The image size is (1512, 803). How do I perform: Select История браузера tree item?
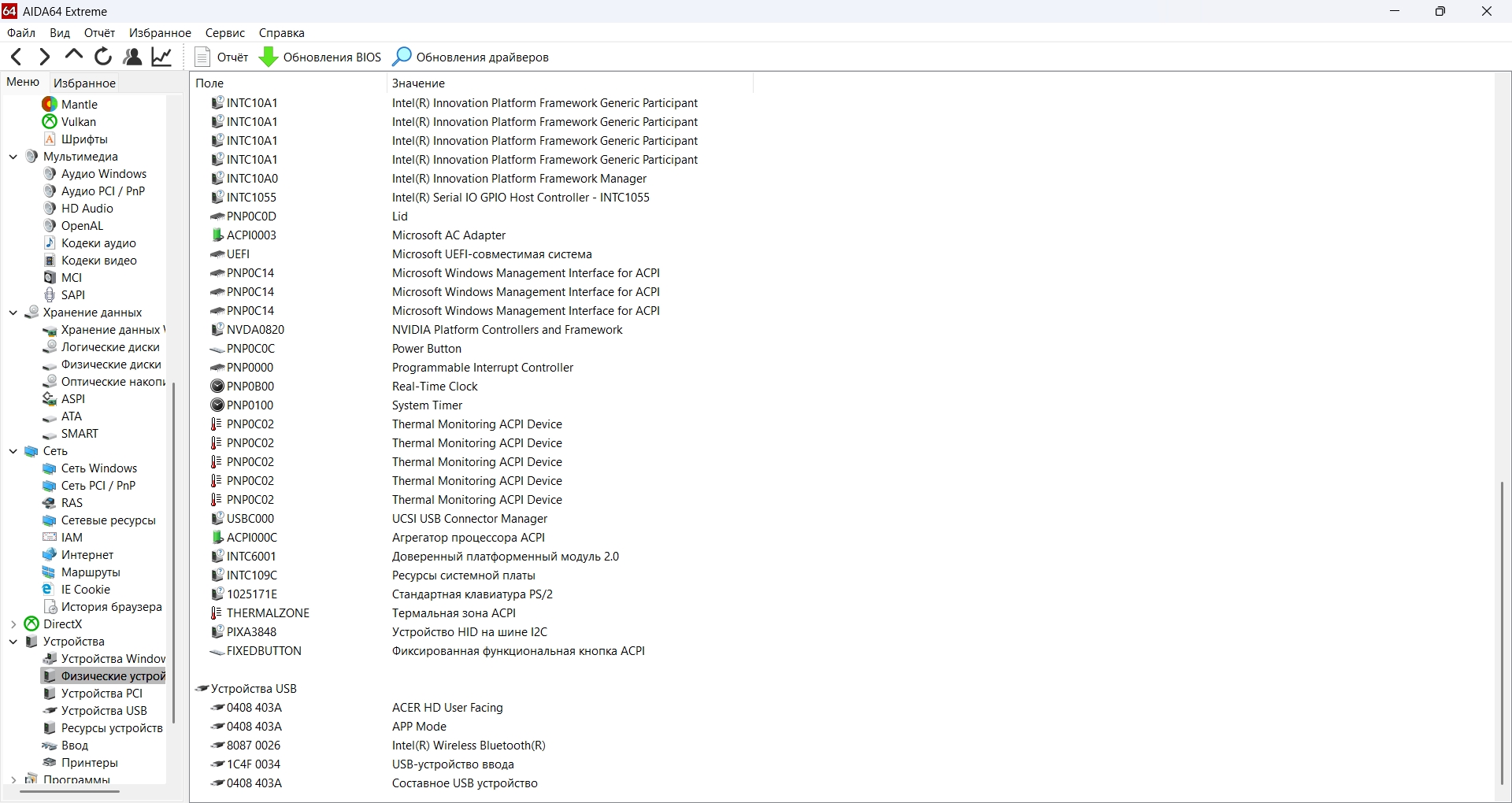[112, 607]
